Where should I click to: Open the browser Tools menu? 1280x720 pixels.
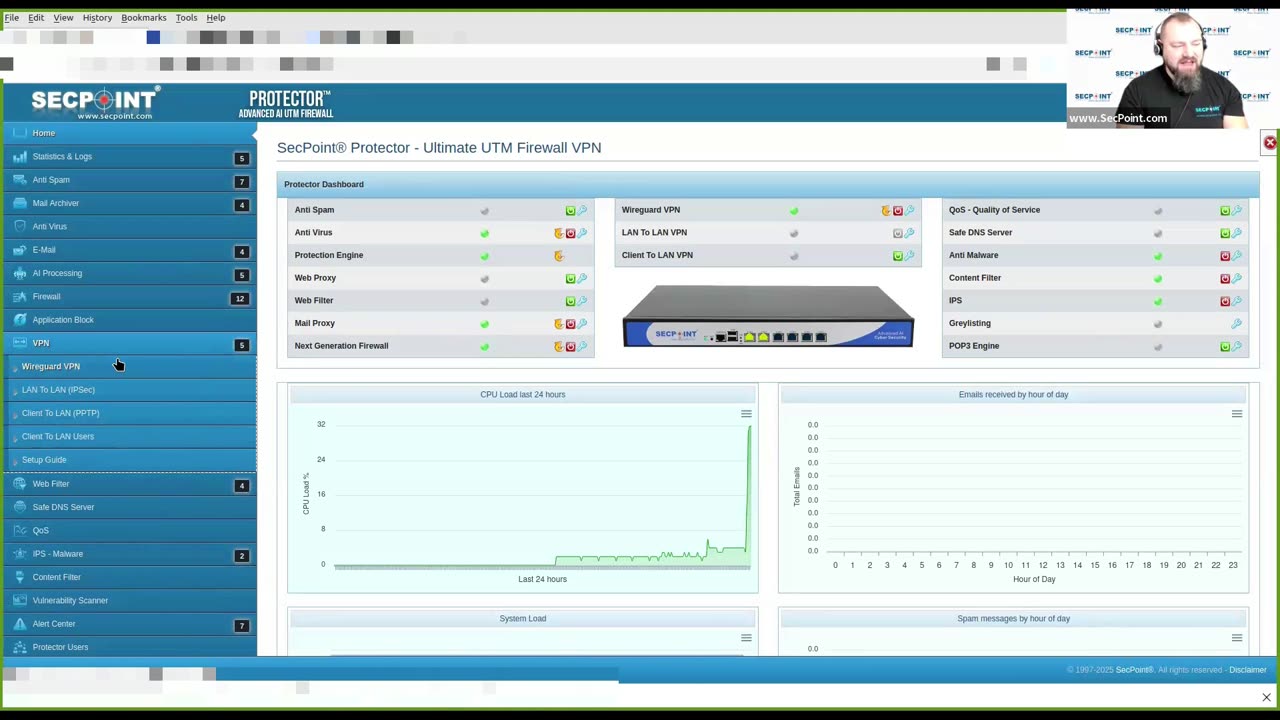point(186,17)
